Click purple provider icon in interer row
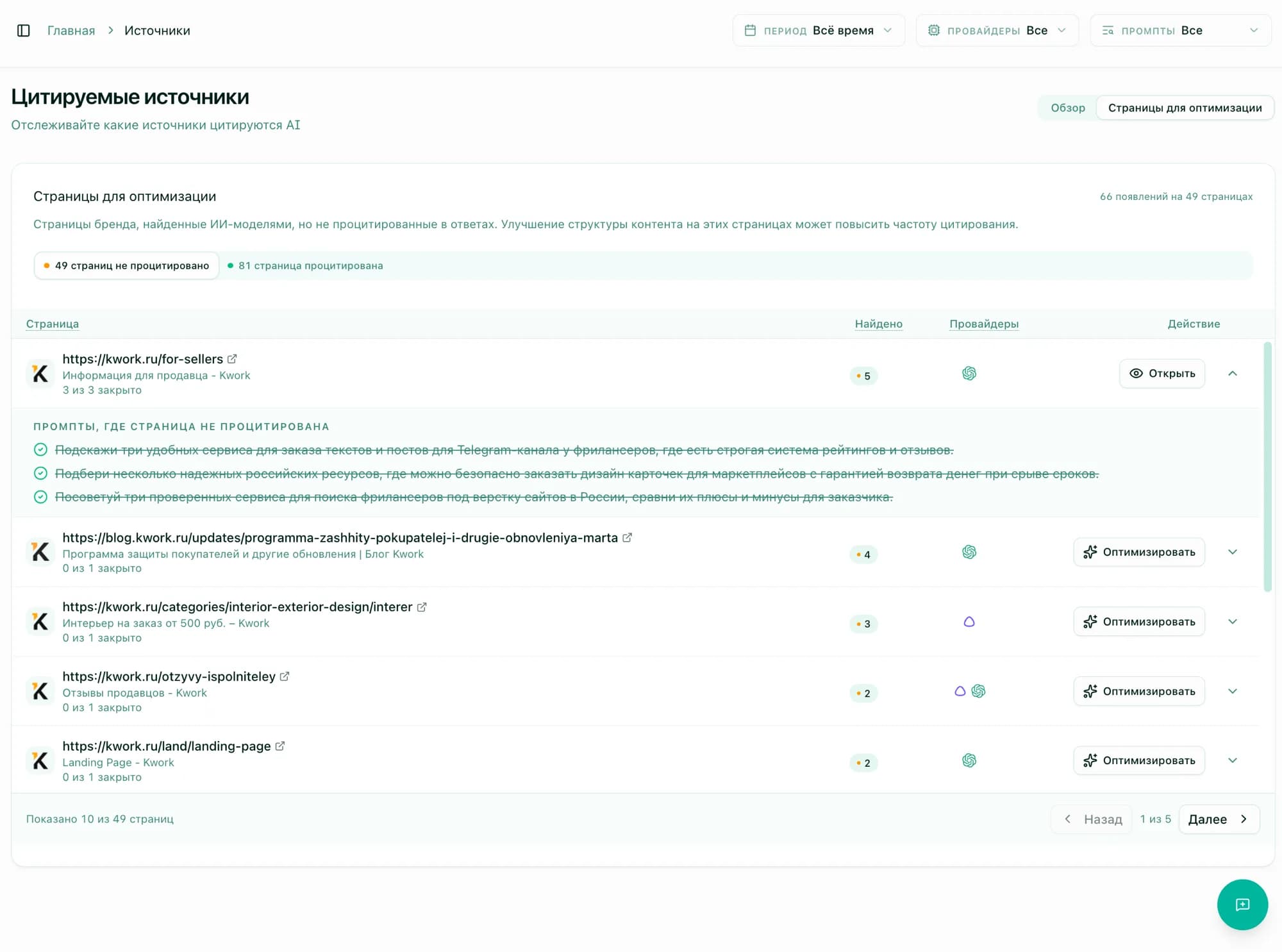 [x=969, y=622]
